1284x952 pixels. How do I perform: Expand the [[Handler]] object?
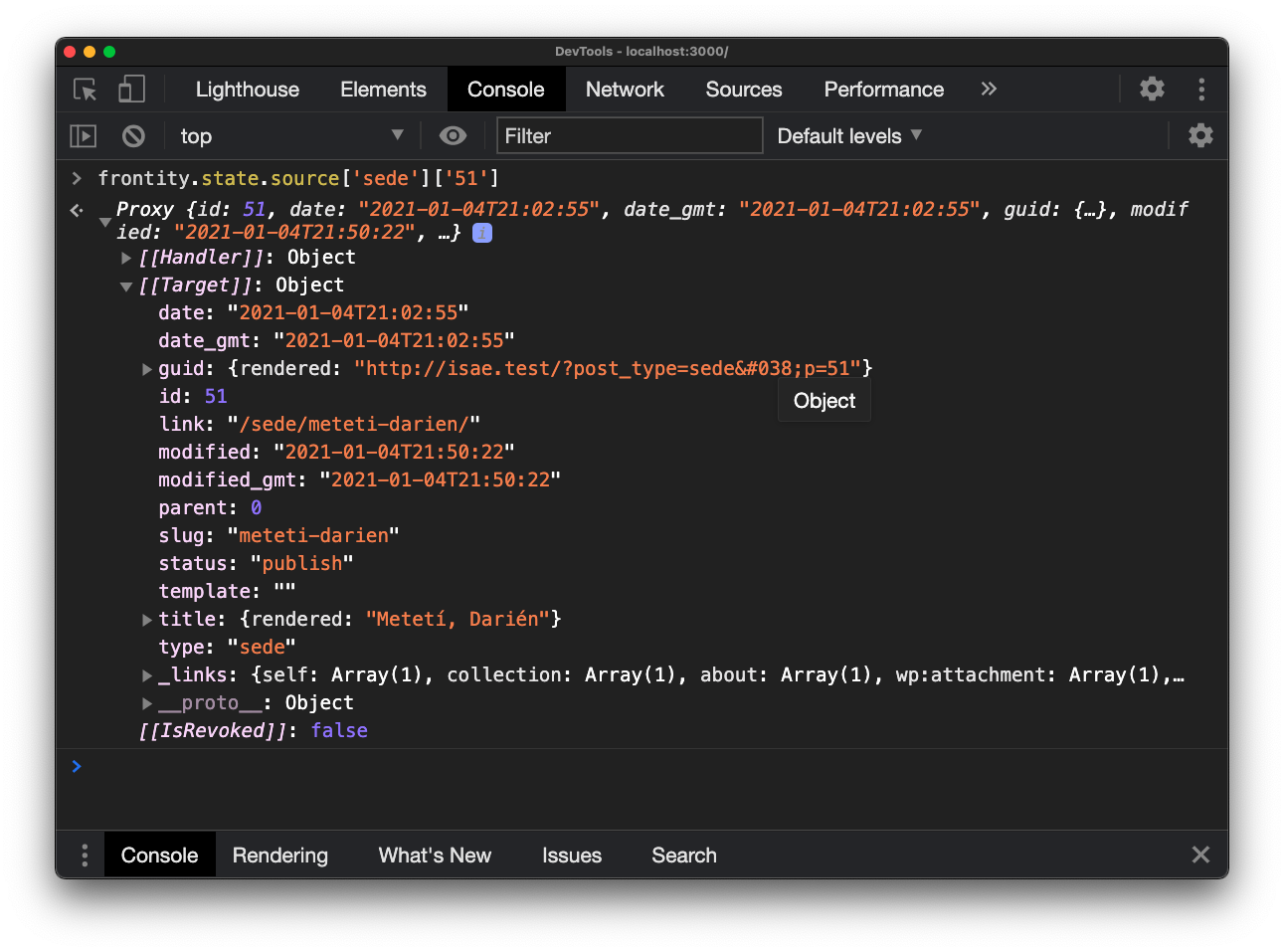126,258
